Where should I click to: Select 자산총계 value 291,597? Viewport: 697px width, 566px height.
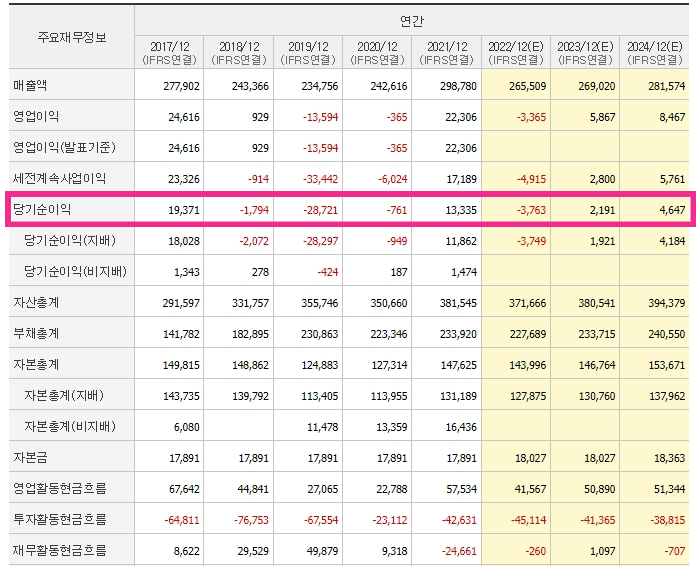(x=181, y=303)
